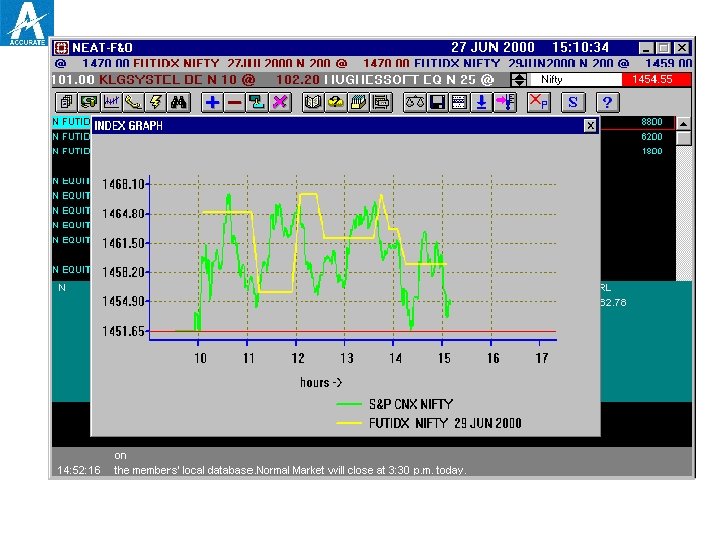Image resolution: width=720 pixels, height=540 pixels.
Task: Close the INDEX GRAPH window
Action: pos(590,125)
